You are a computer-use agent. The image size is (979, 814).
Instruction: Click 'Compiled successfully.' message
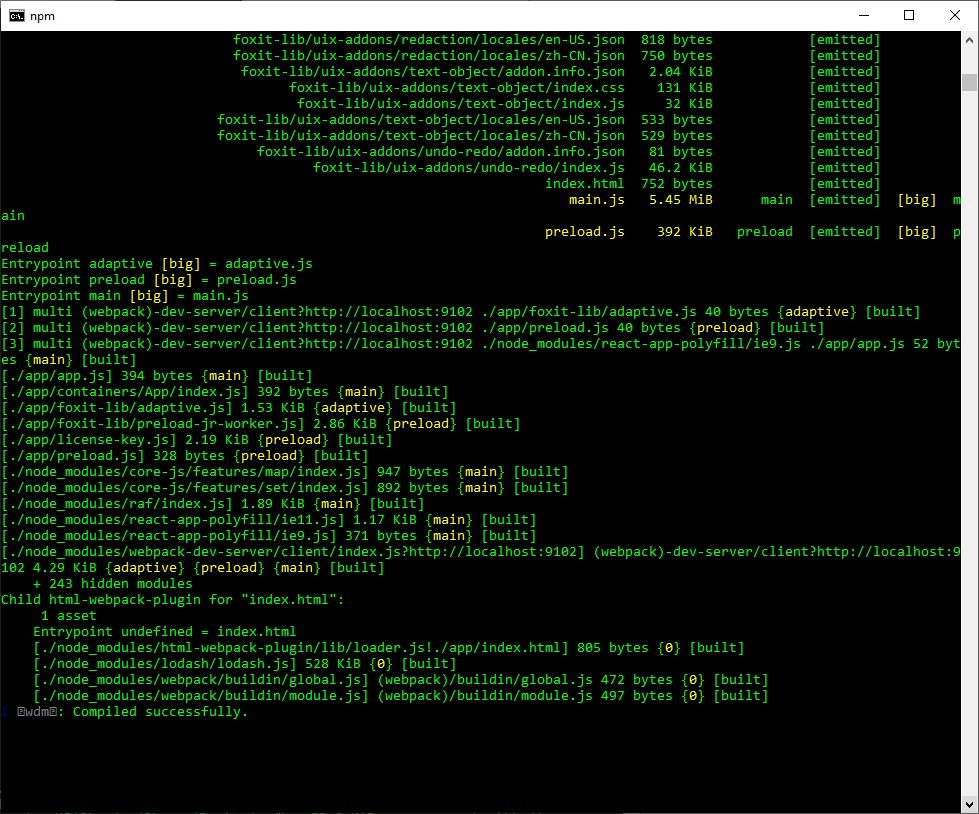[160, 712]
